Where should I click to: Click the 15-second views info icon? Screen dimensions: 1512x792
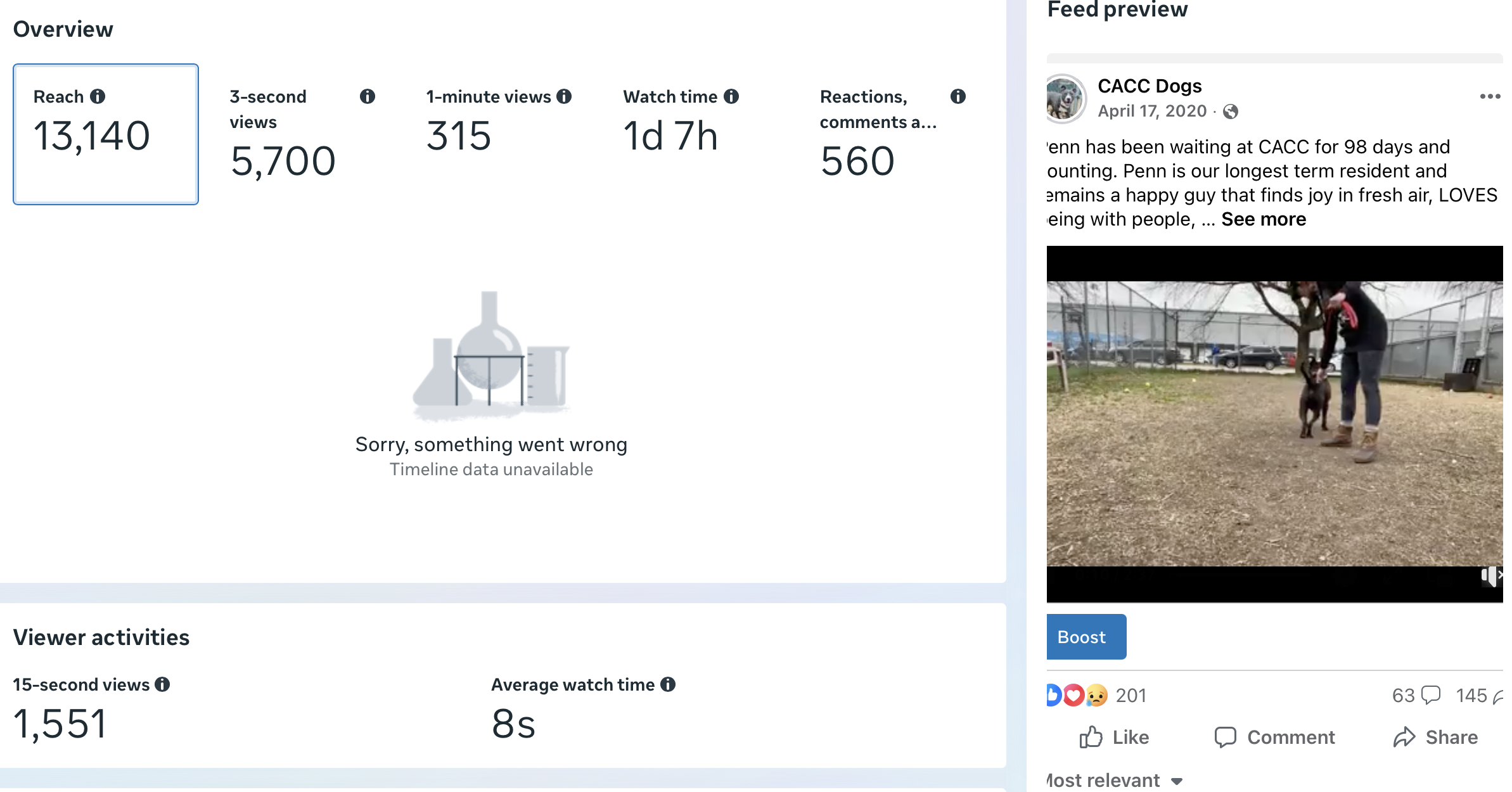tap(162, 684)
